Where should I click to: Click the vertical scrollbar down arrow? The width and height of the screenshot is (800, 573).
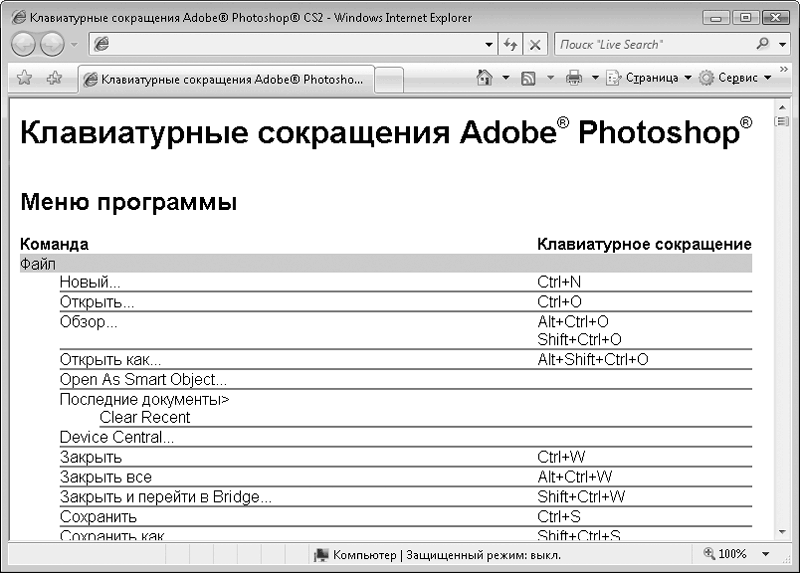pyautogui.click(x=782, y=532)
